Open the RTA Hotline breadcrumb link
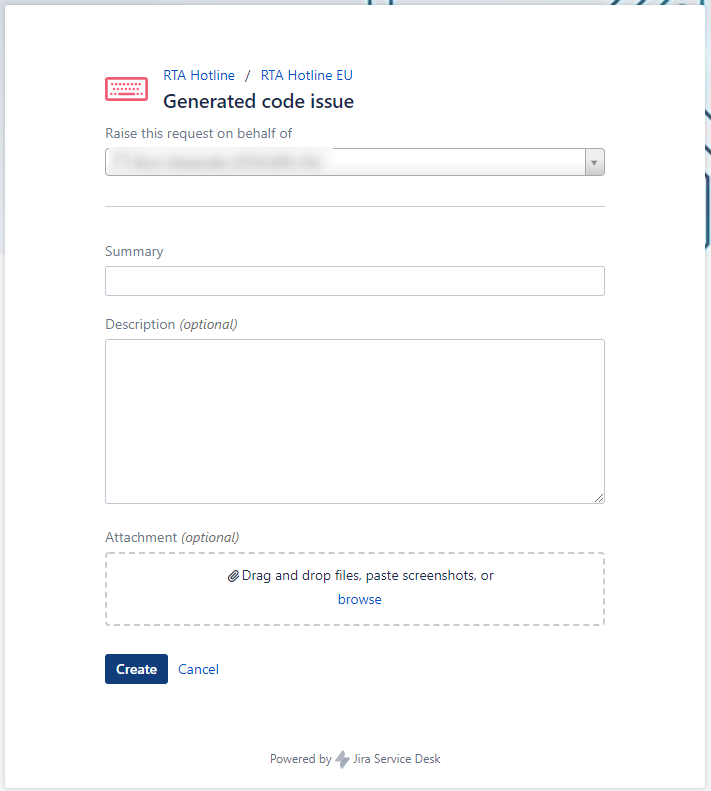711x791 pixels. 199,75
